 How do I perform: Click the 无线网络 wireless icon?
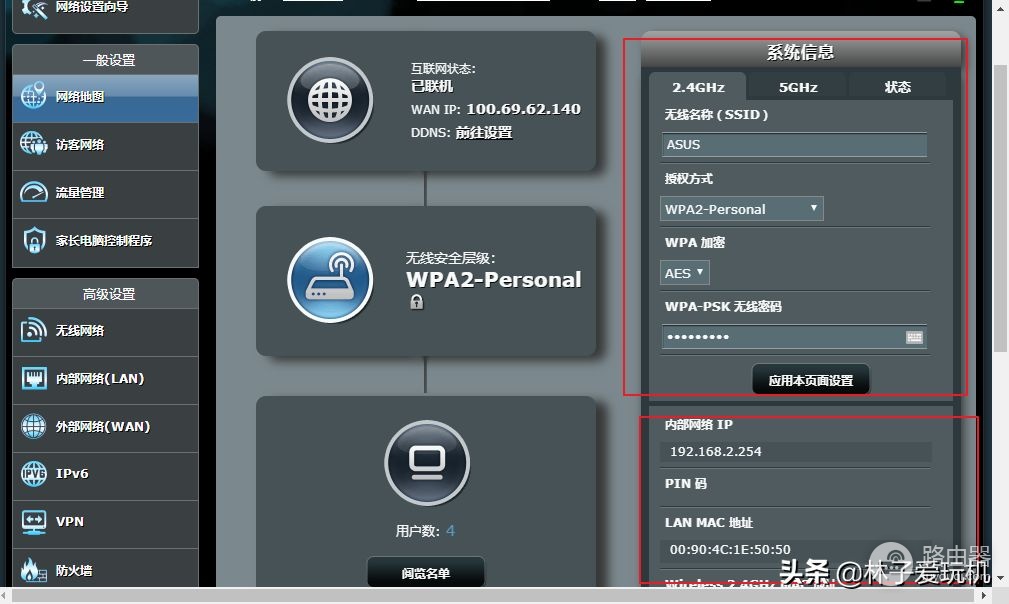33,330
